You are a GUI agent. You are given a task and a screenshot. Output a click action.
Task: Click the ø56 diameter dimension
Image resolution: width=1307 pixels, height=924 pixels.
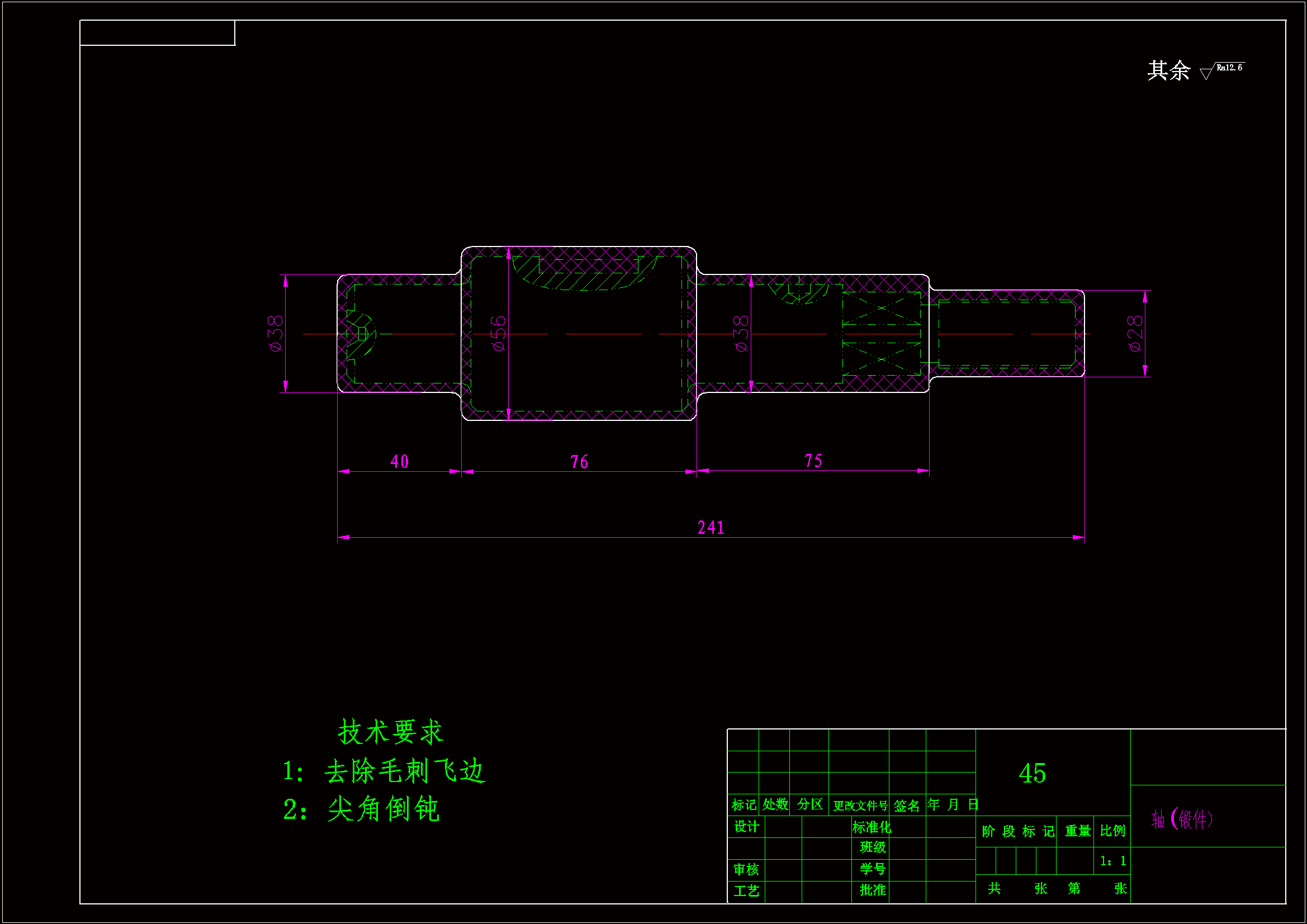tap(498, 334)
